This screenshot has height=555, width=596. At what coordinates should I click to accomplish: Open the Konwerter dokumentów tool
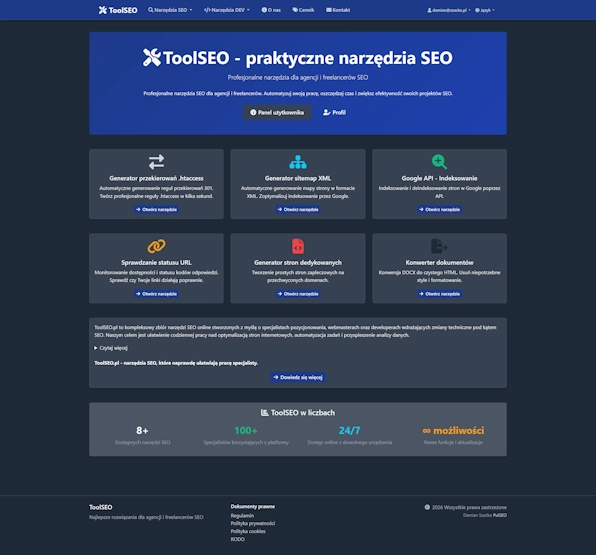439,294
